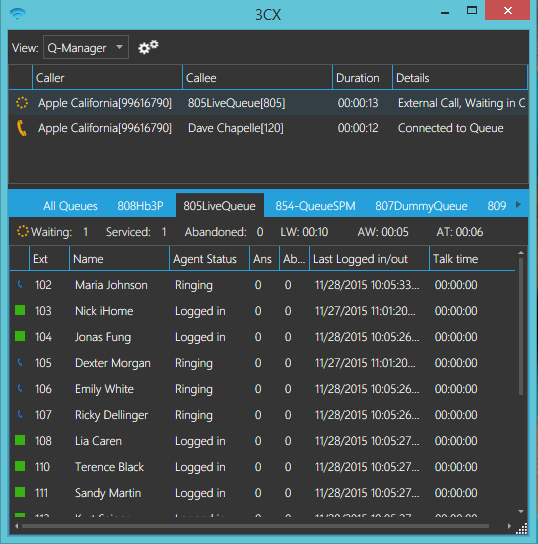
Task: Select the Ricky Dellinger agent name
Action: click(112, 415)
